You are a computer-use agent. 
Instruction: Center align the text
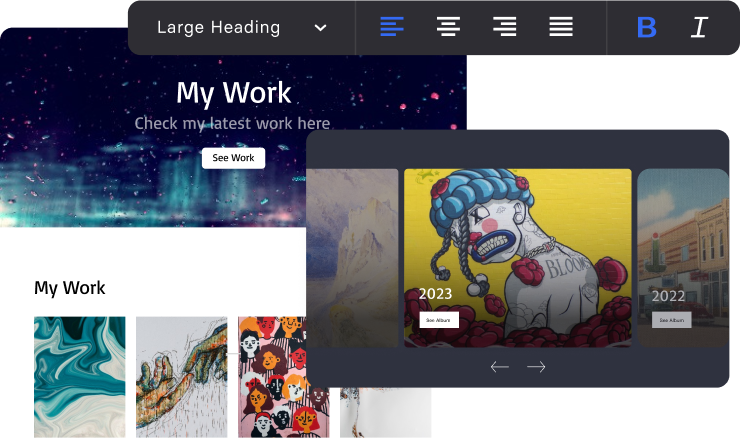(x=448, y=27)
